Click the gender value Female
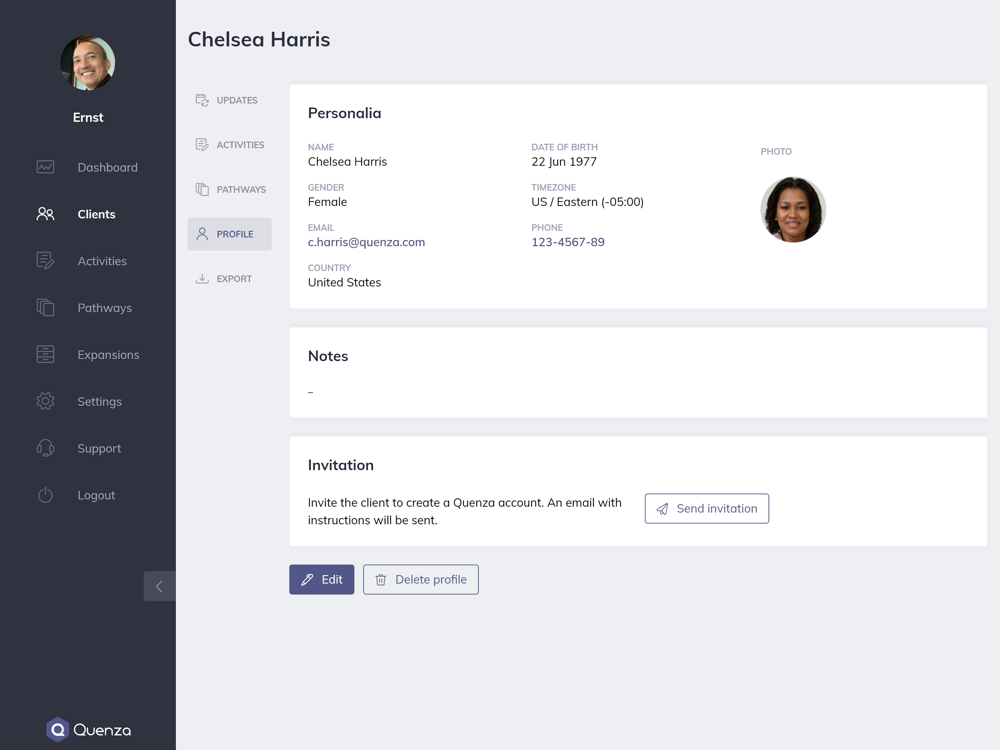 click(327, 202)
